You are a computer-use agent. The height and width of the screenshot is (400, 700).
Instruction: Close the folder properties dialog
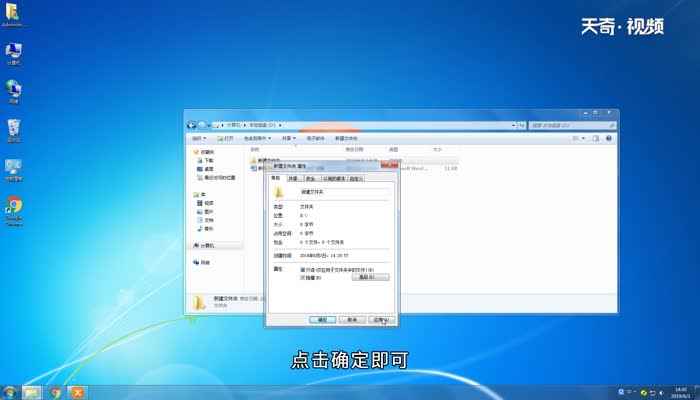[389, 165]
